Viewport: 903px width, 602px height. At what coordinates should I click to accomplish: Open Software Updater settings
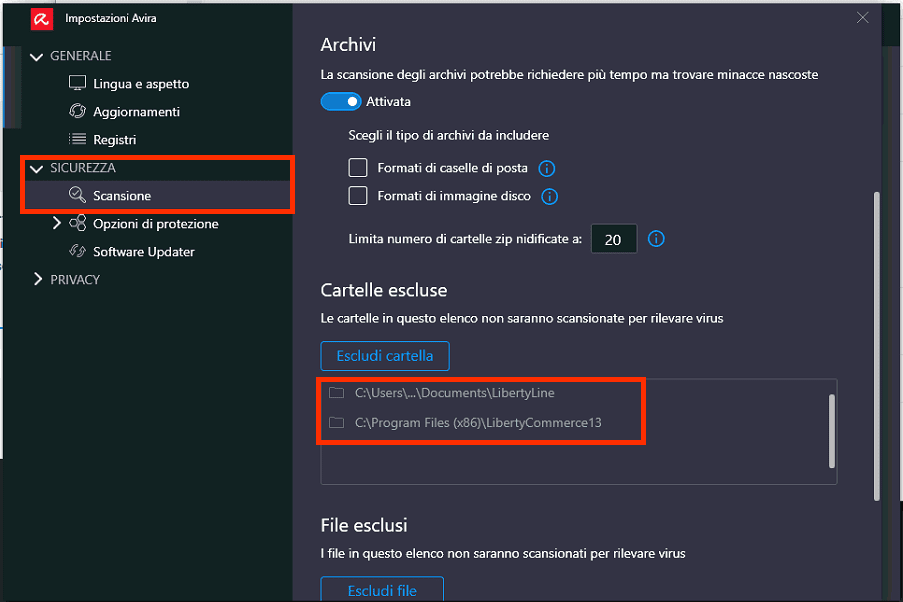(x=144, y=252)
